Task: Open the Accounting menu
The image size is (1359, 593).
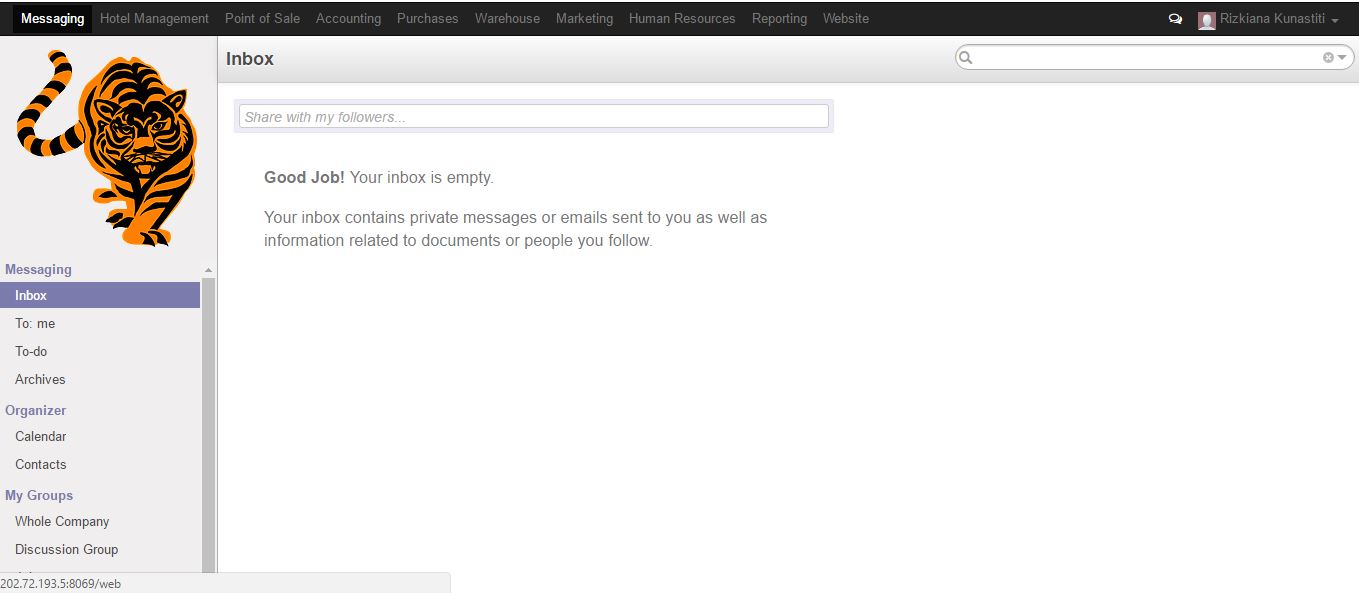Action: coord(348,19)
